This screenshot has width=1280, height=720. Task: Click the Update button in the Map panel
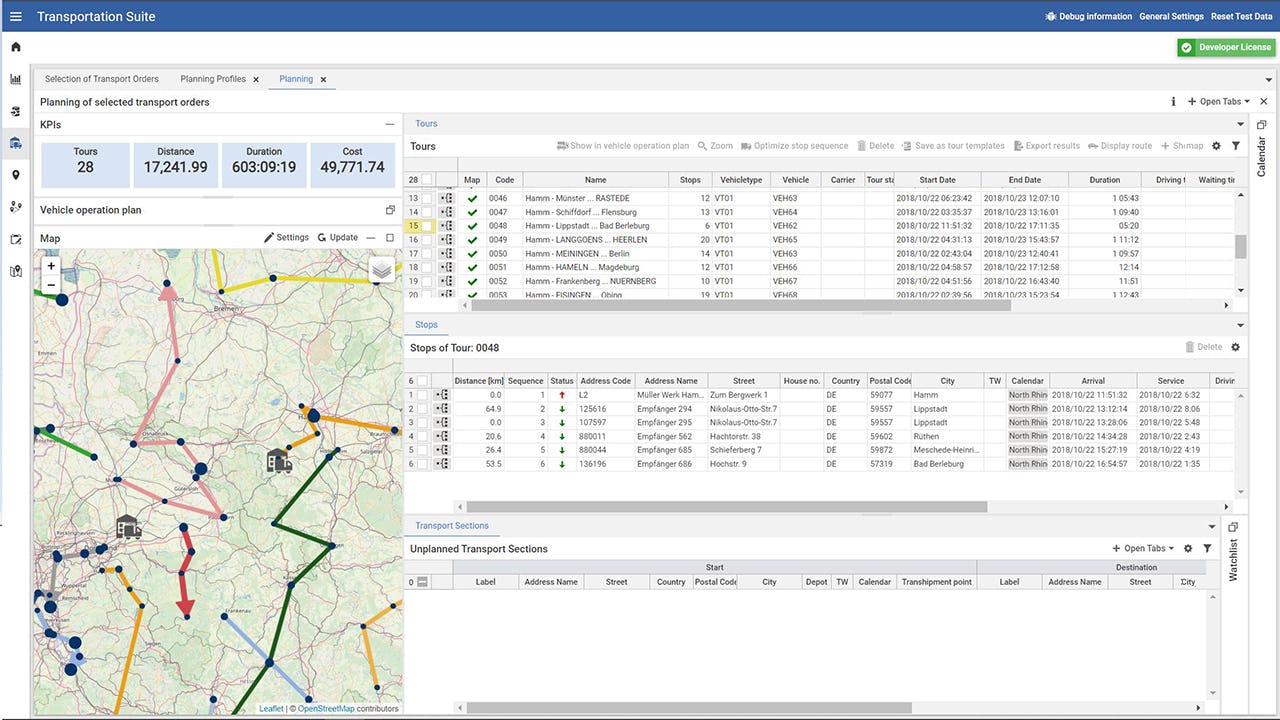click(342, 238)
